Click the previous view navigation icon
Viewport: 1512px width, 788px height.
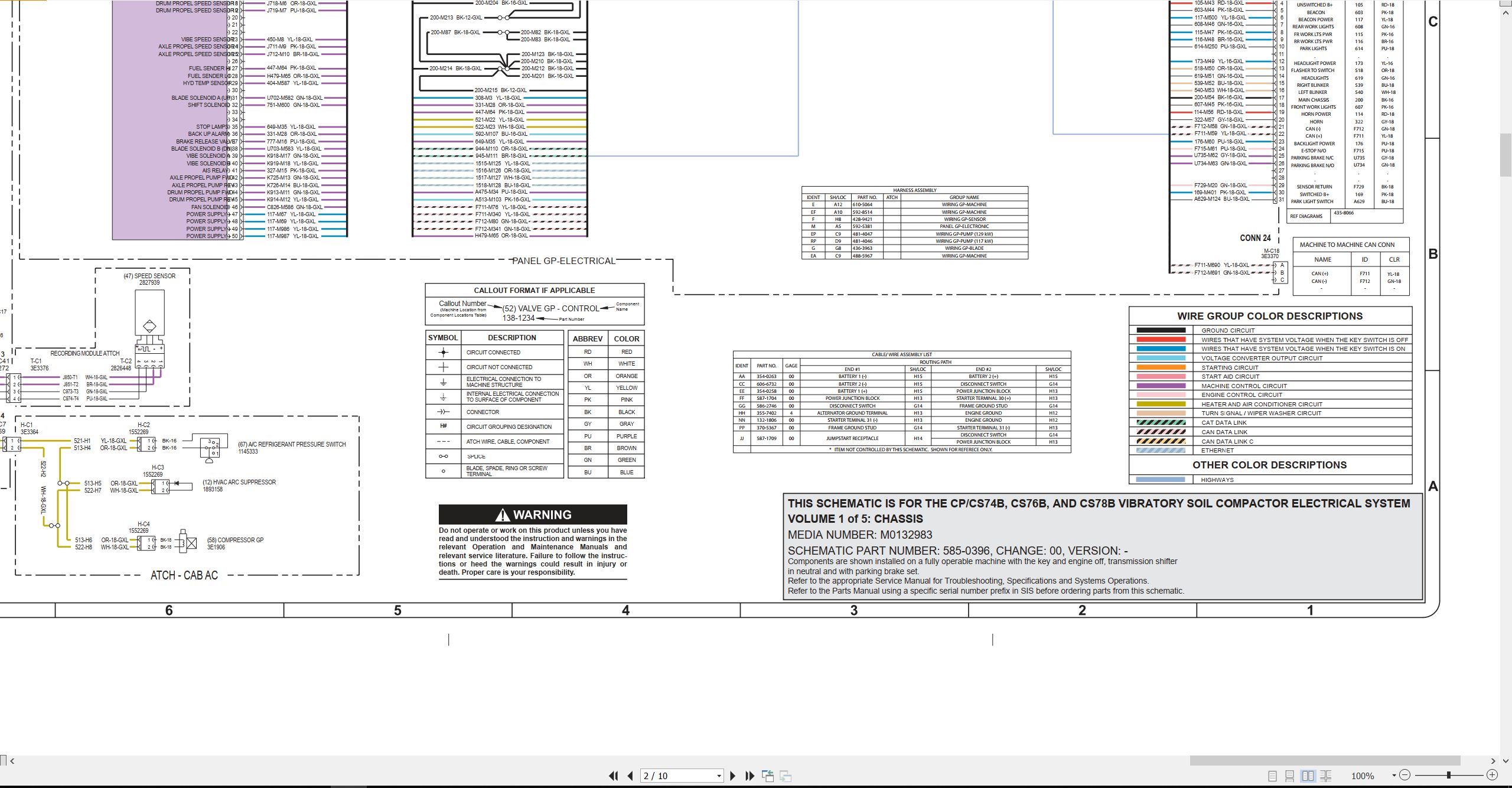tap(768, 776)
